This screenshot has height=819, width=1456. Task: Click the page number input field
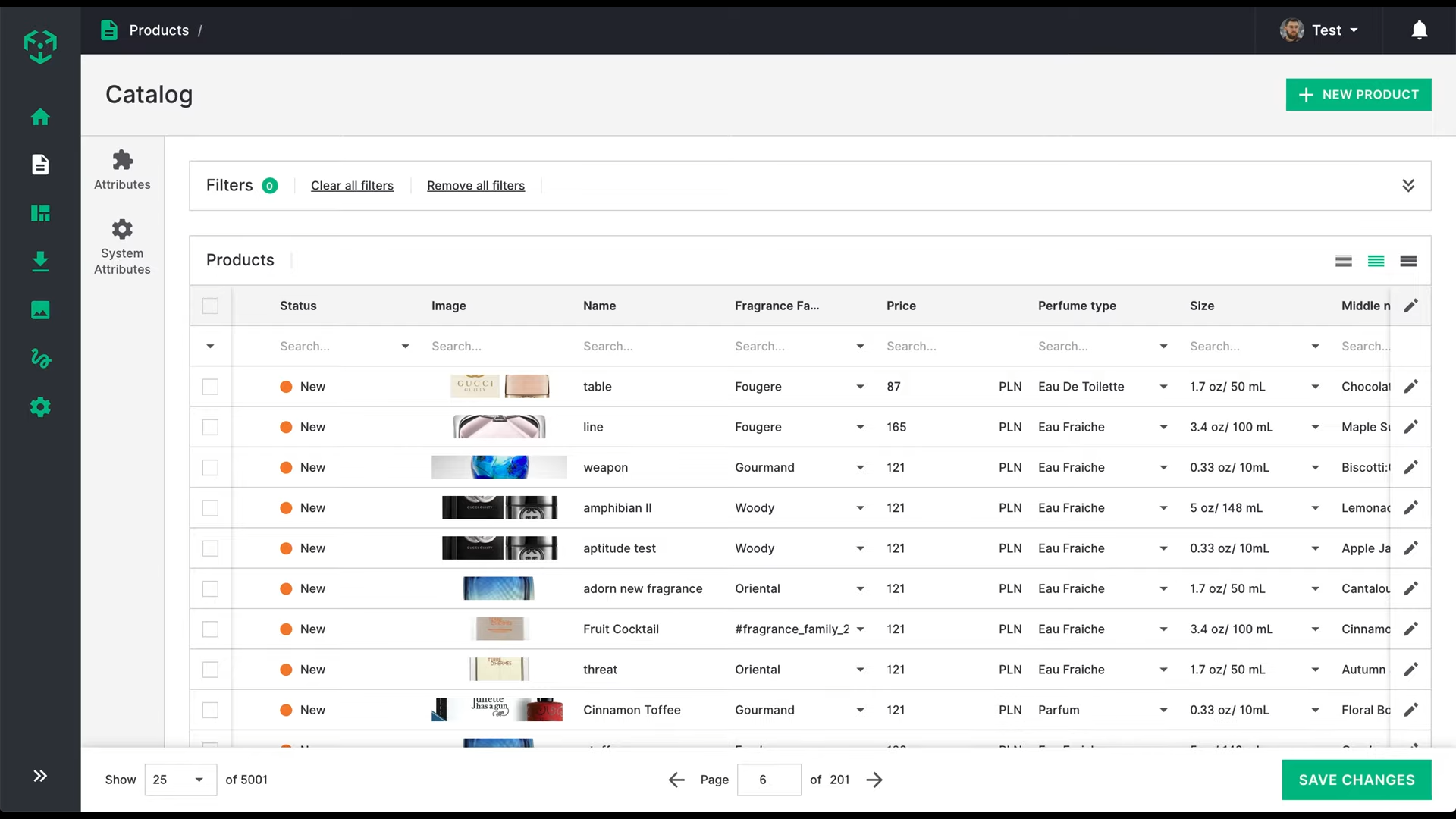click(x=768, y=780)
